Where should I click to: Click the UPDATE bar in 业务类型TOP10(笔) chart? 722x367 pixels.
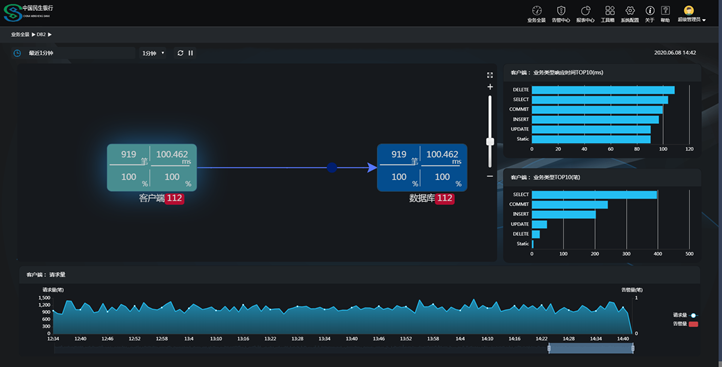(x=539, y=224)
